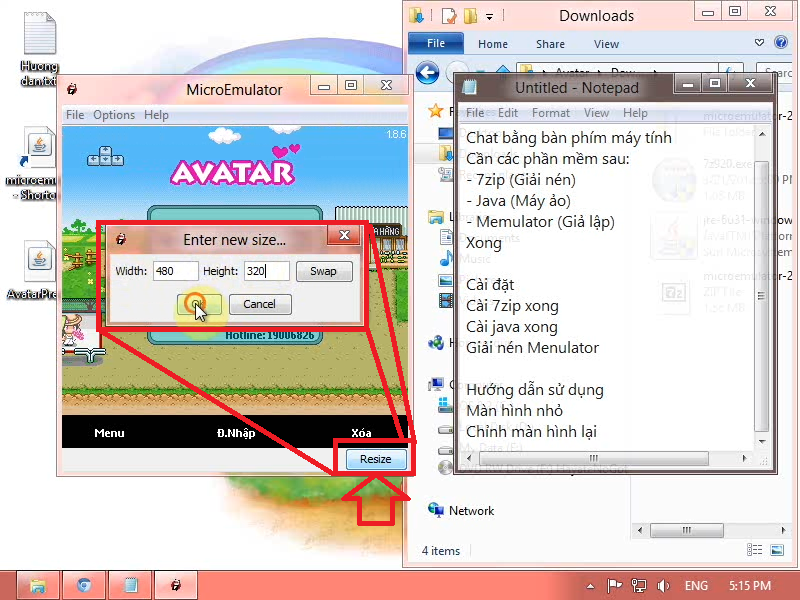
Task: Click the ENG language indicator in the taskbar
Action: click(696, 585)
